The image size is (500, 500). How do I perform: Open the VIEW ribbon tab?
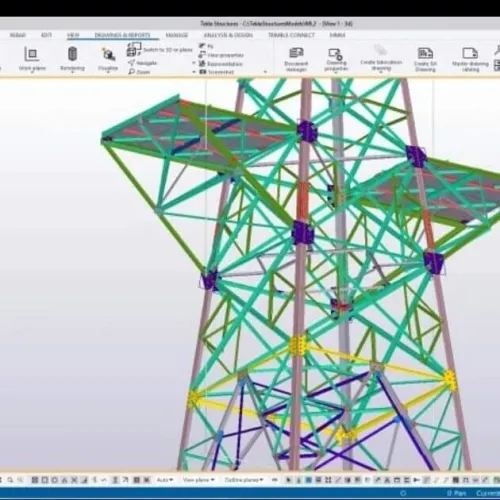pyautogui.click(x=73, y=35)
